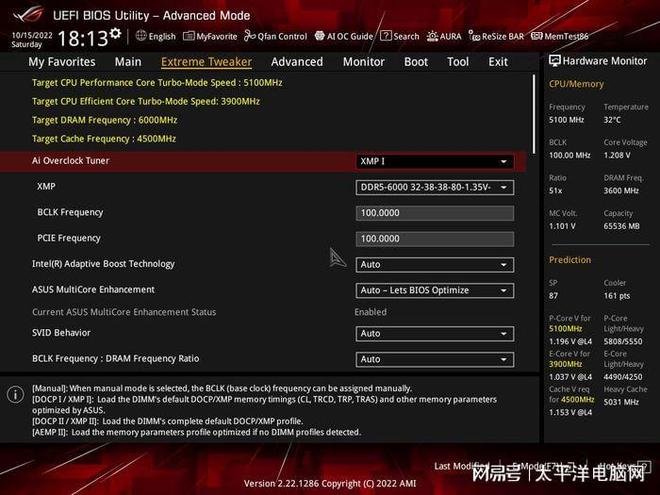
Task: Launch Qfan Control from toolbar
Action: [x=276, y=36]
